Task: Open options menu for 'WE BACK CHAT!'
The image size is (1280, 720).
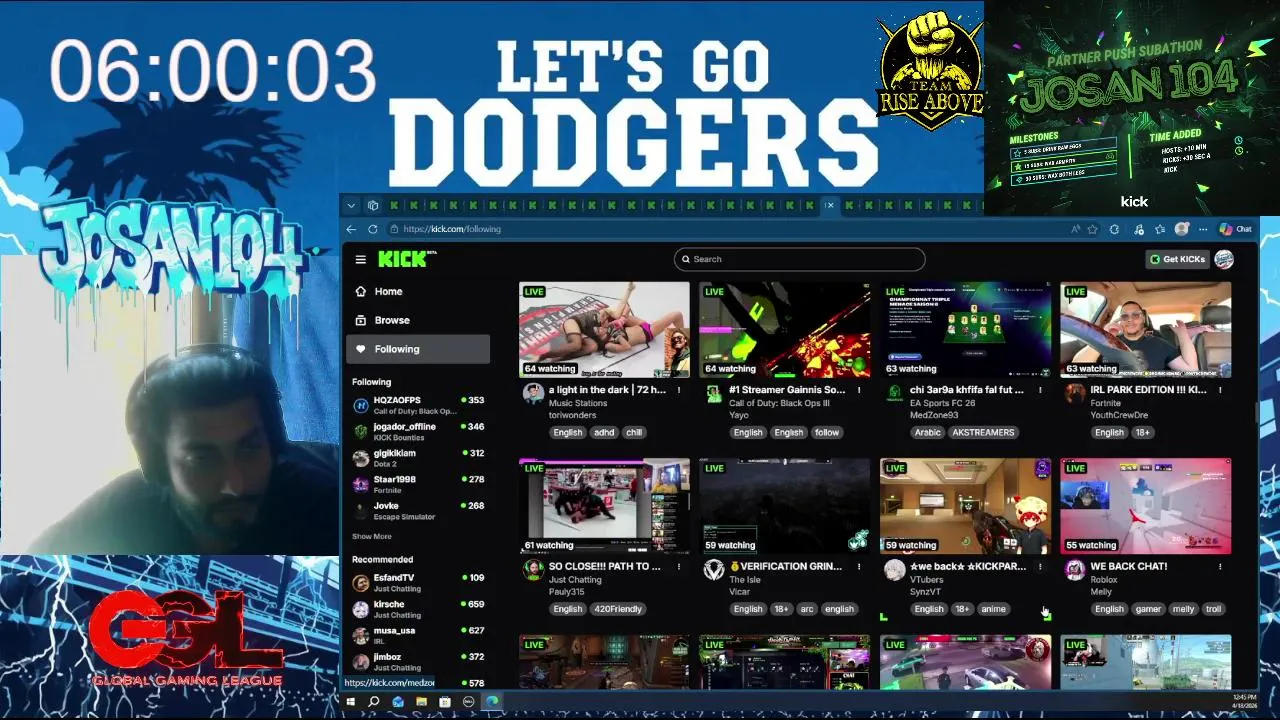Action: click(1220, 566)
